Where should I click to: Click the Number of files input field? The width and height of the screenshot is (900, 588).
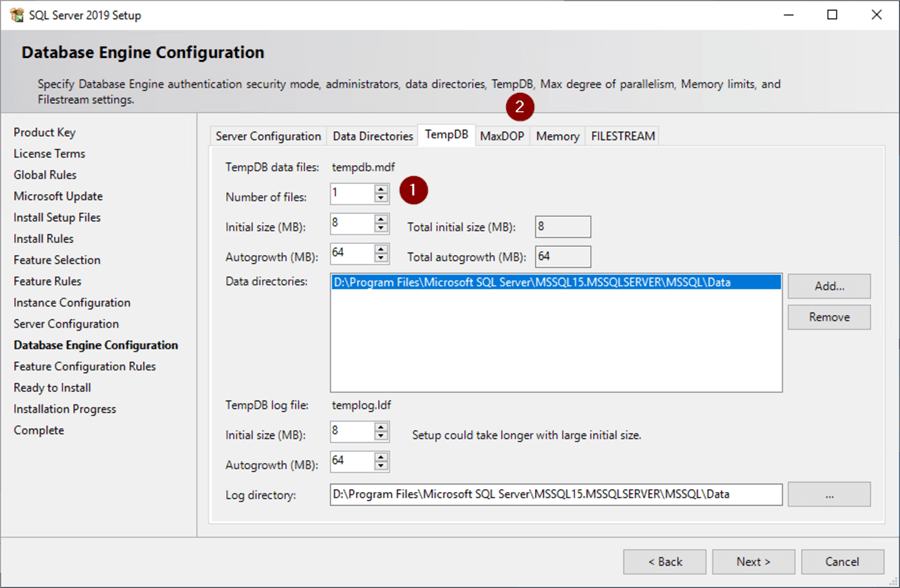point(352,194)
